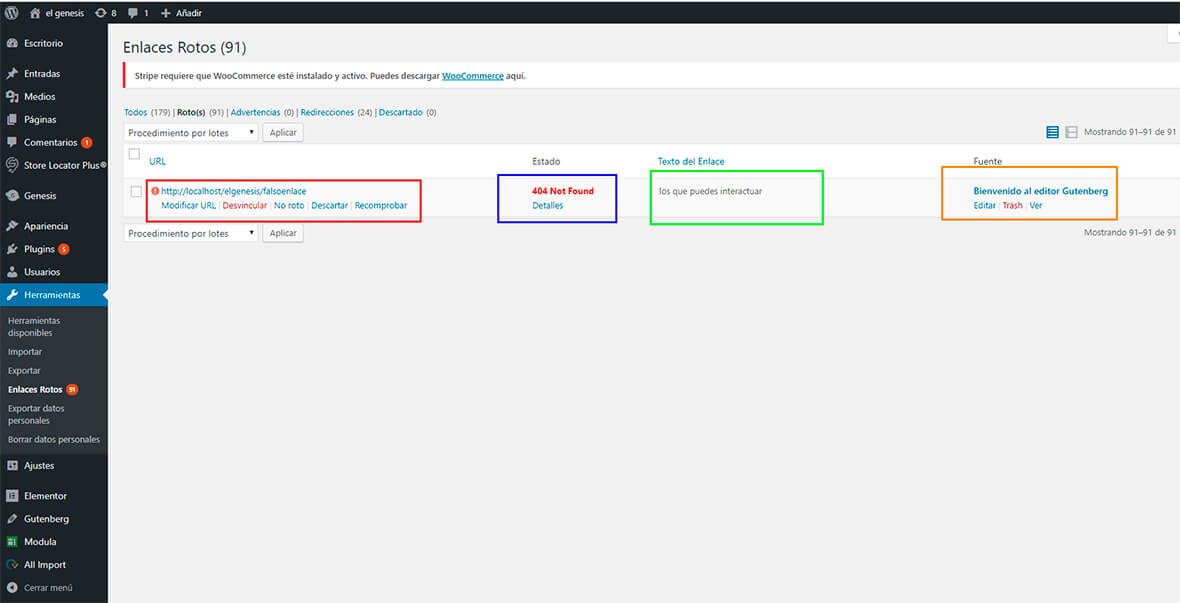Collapse sidebar with Cerrar menú icon

12,588
